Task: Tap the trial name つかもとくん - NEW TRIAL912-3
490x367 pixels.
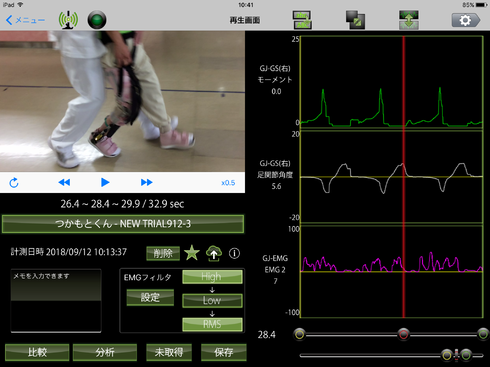Action: [x=123, y=224]
